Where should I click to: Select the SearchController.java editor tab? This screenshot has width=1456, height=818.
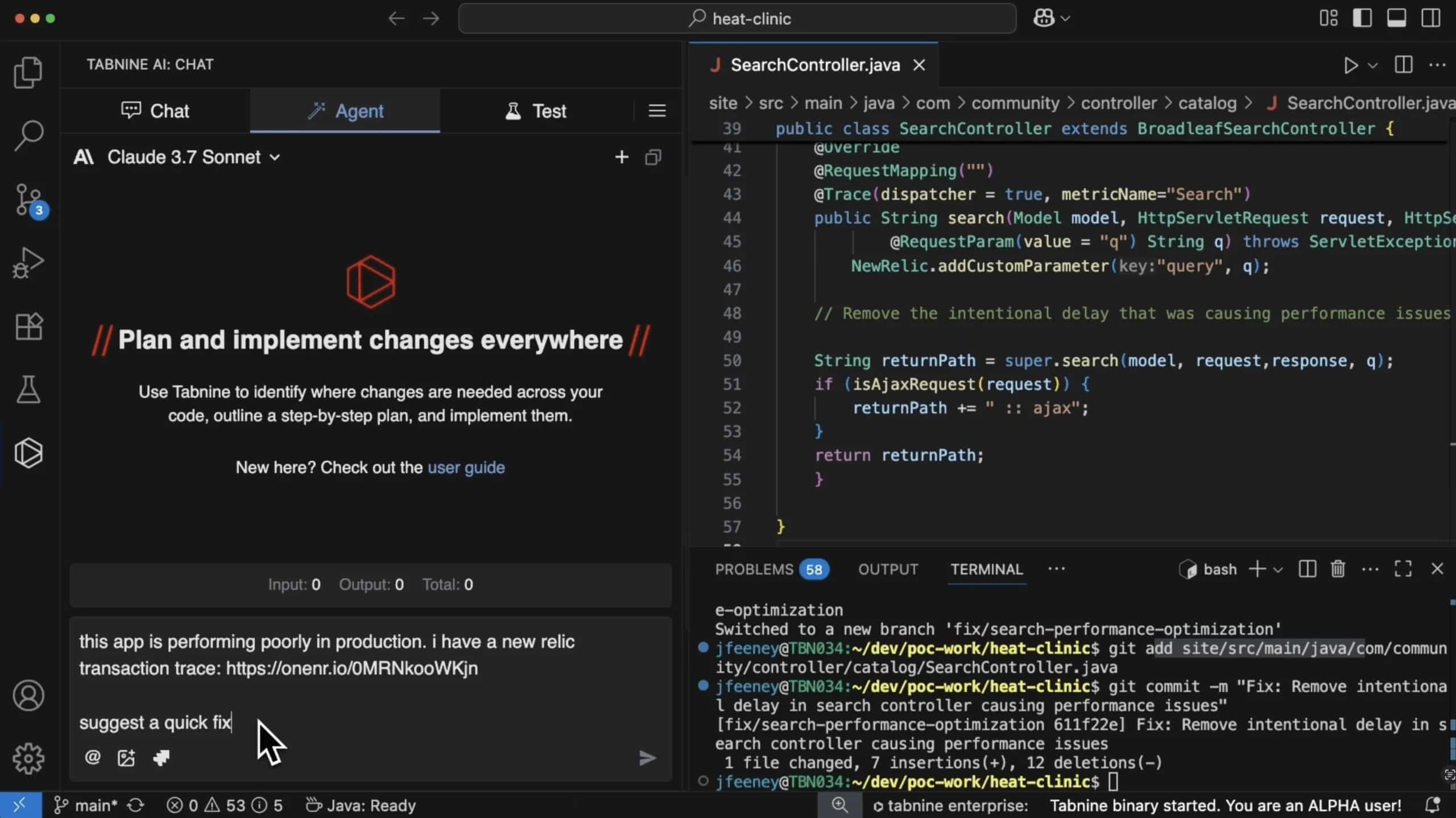[x=814, y=65]
